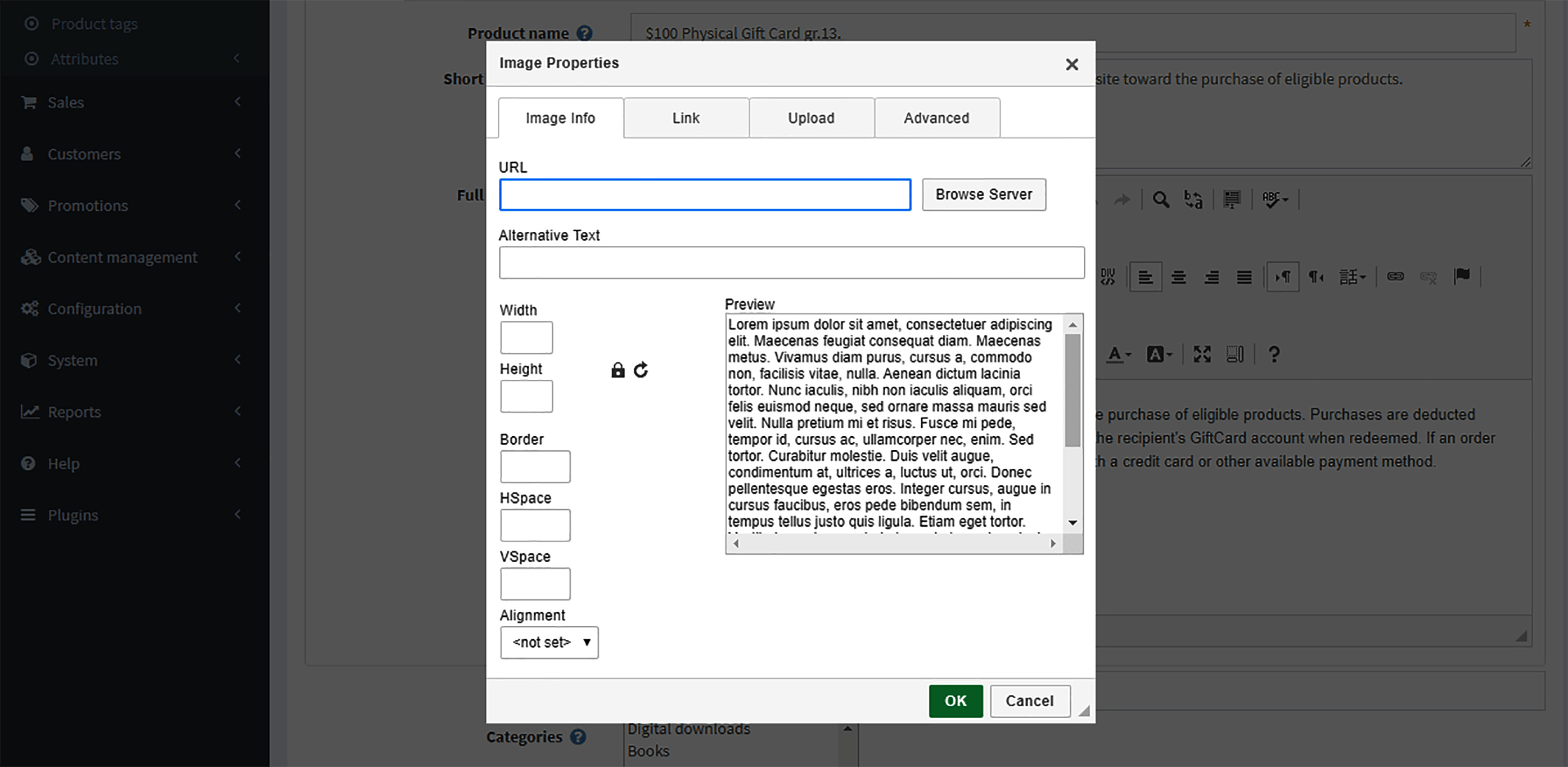This screenshot has height=767, width=1568.
Task: Open Attributes in sidebar
Action: click(x=84, y=59)
